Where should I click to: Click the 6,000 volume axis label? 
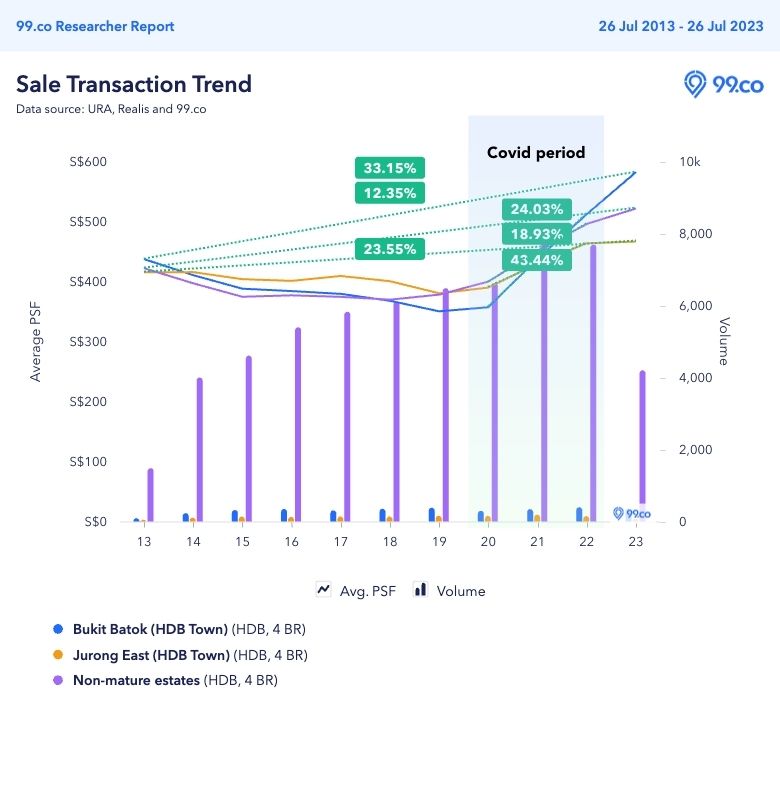(x=695, y=306)
